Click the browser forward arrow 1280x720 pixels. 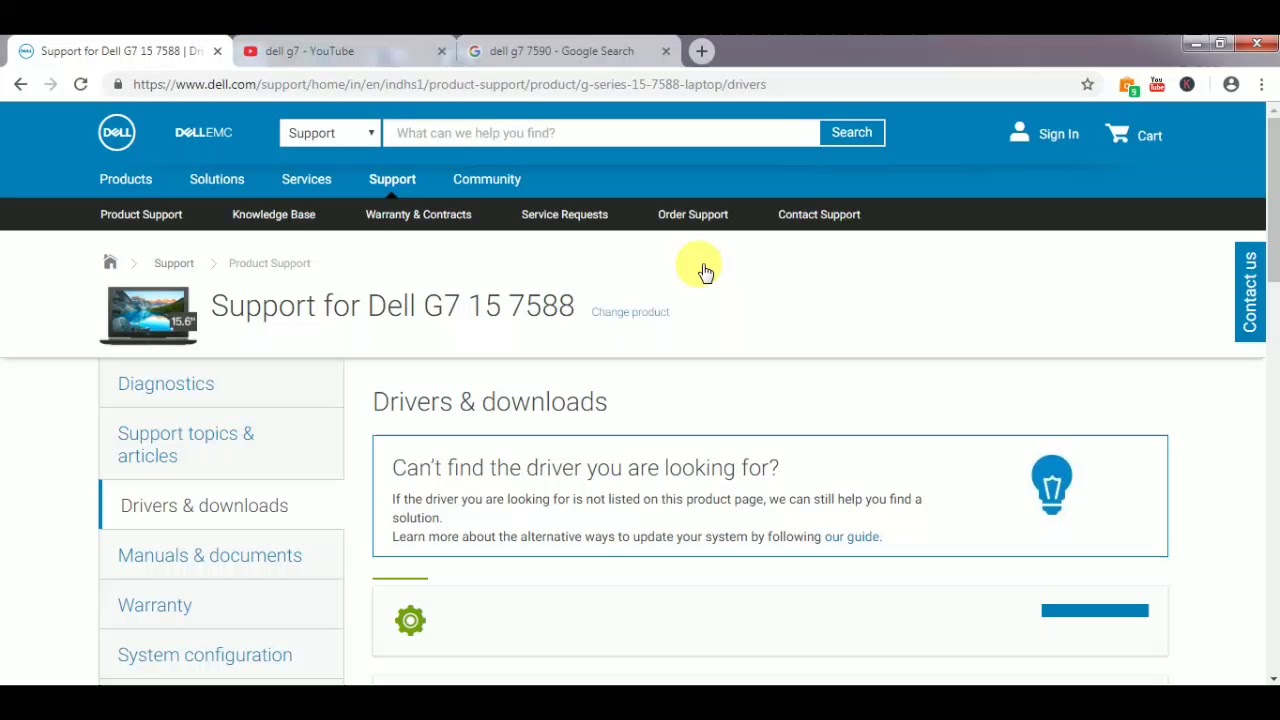pos(50,84)
